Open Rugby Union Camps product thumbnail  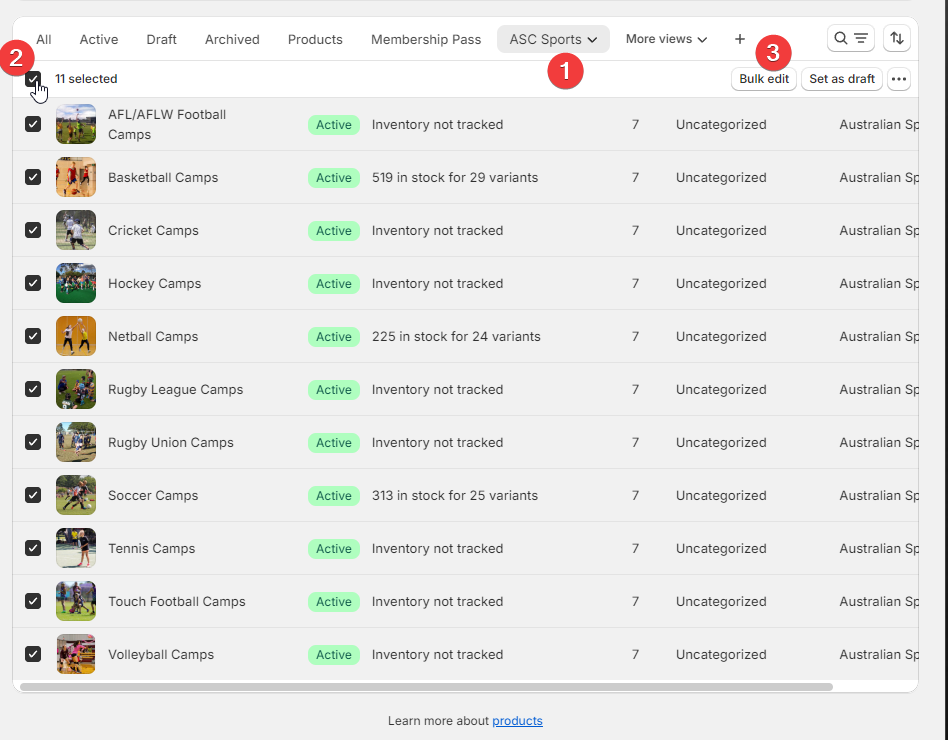coord(76,442)
